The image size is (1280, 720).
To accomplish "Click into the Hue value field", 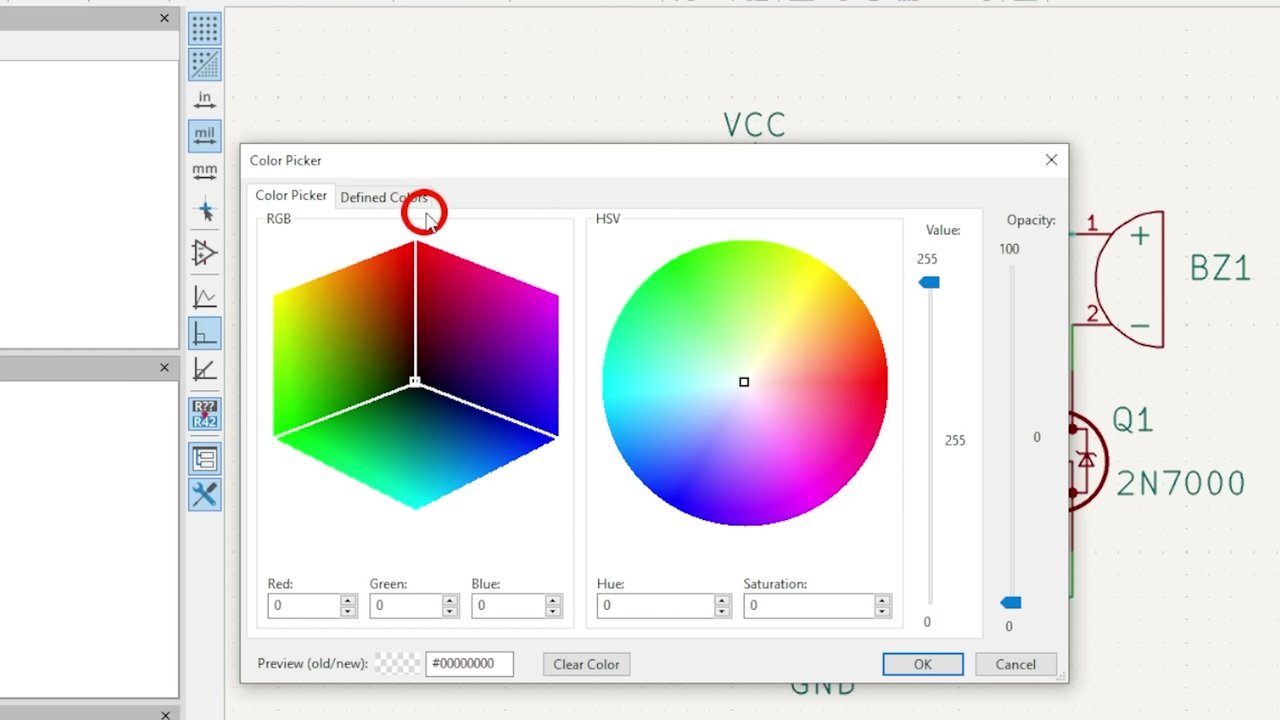I will pos(655,606).
